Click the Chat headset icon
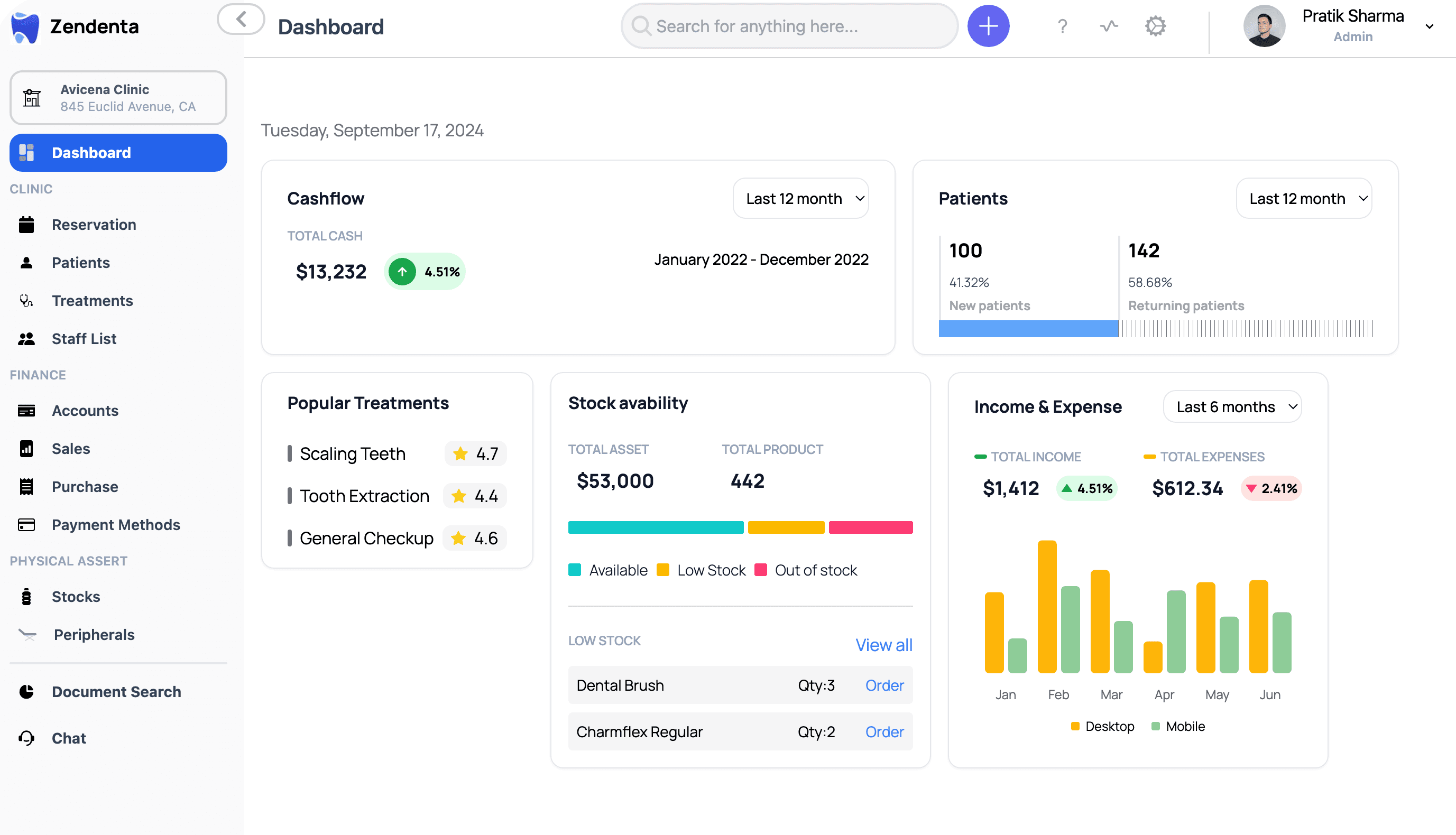Image resolution: width=1456 pixels, height=835 pixels. (x=26, y=738)
